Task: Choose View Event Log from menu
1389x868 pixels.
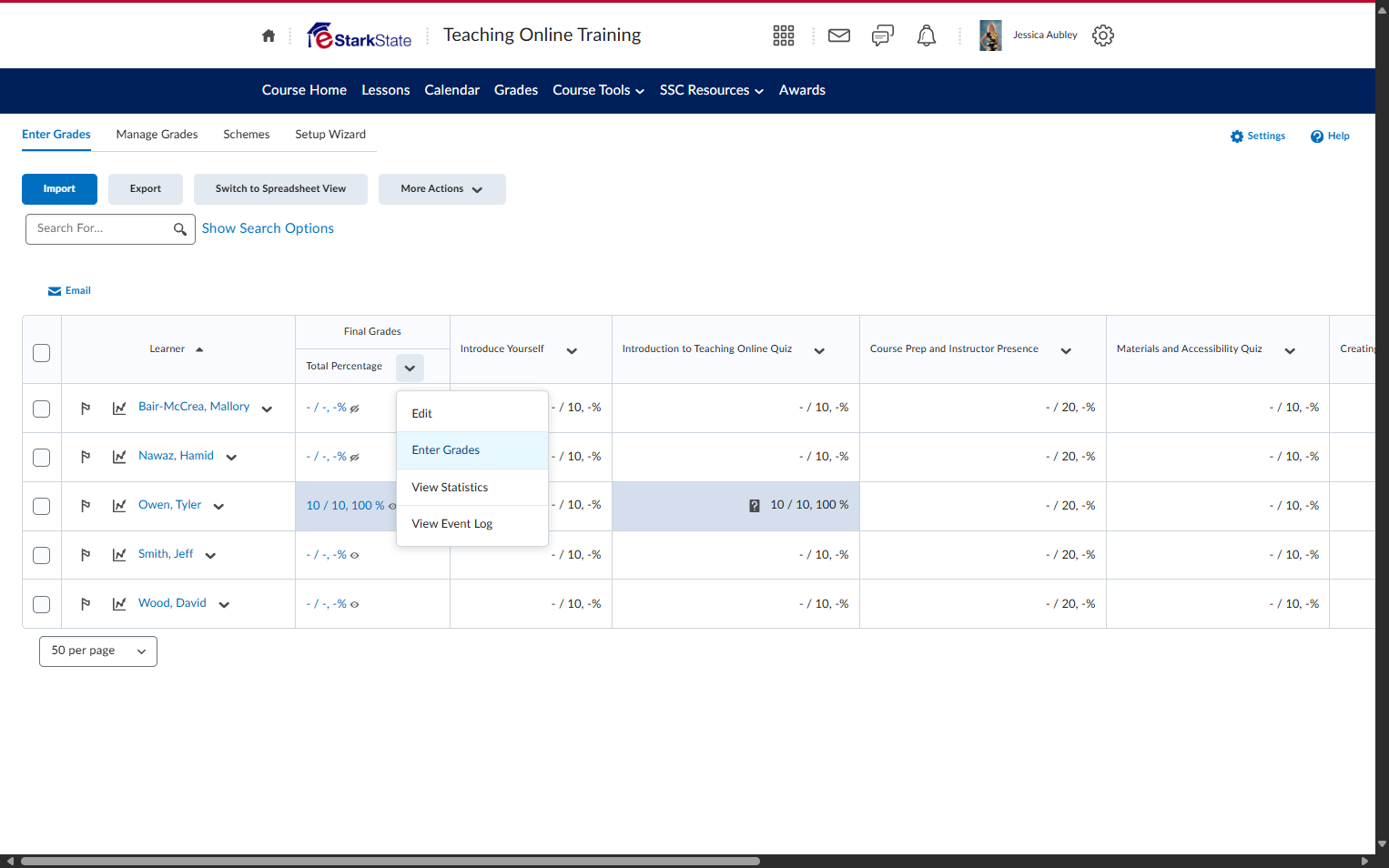Action: [472, 524]
